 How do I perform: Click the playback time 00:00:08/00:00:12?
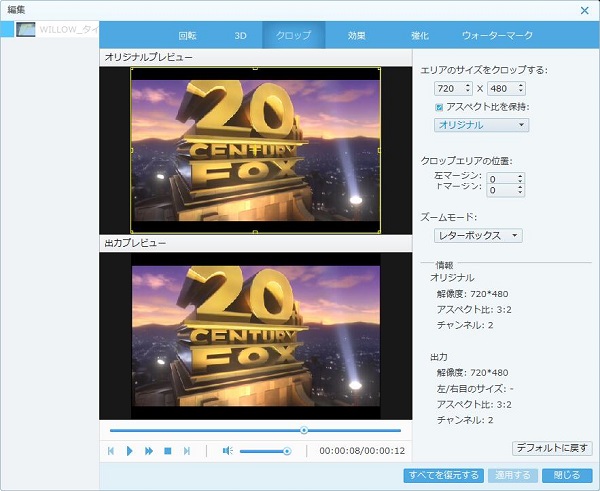pyautogui.click(x=362, y=451)
